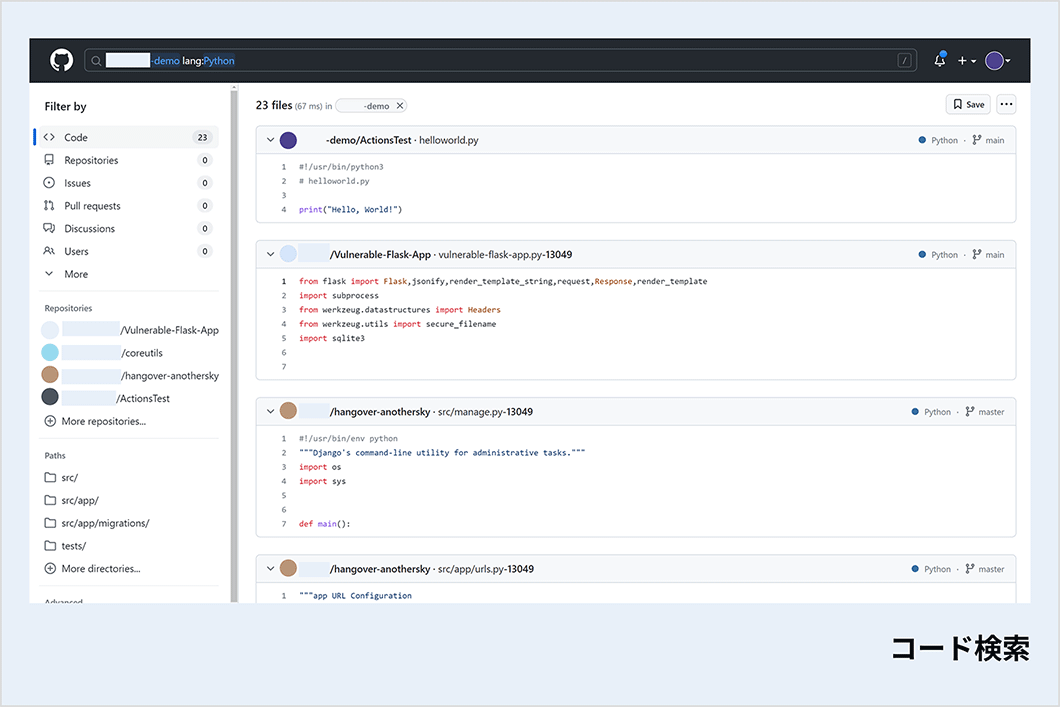Open the notifications bell
Image resolution: width=1060 pixels, height=707 pixels.
click(x=939, y=61)
